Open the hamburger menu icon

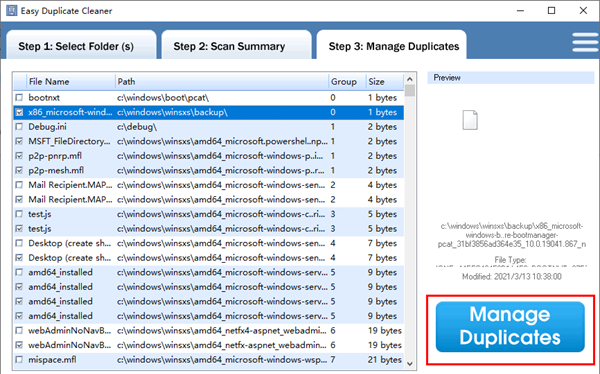pos(585,42)
